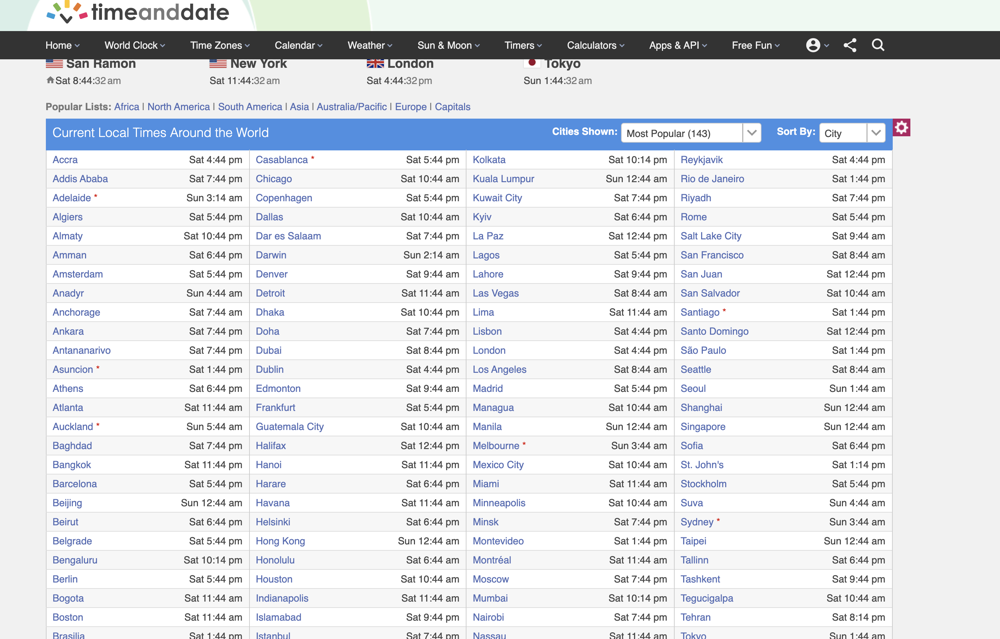Screen dimensions: 1000x639
Task: Open the Calculators menu
Action: [596, 45]
